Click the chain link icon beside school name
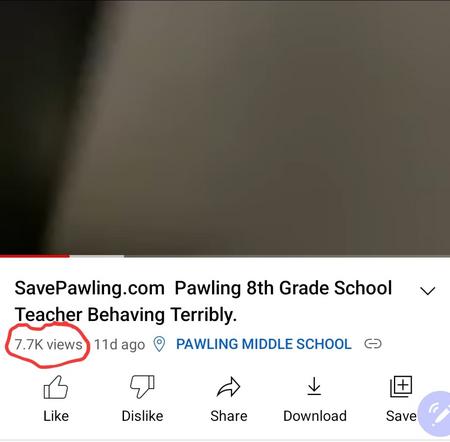Viewport: 450px width, 442px height. tap(373, 344)
